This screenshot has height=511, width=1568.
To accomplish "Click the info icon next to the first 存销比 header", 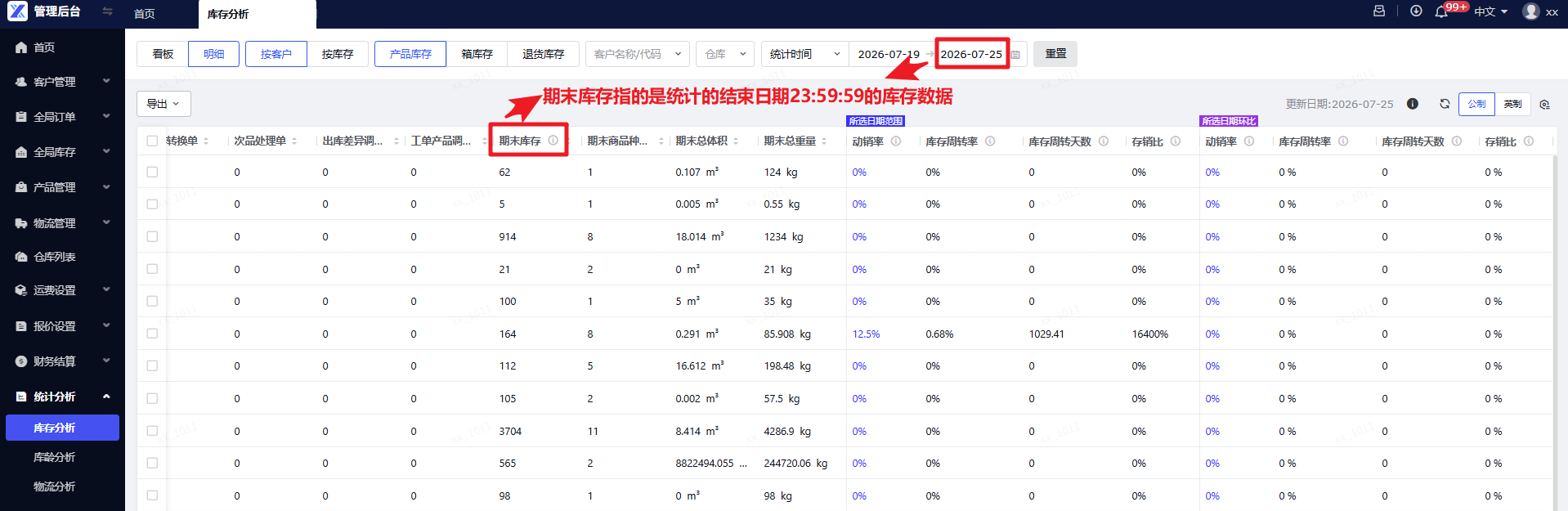I will (x=1176, y=141).
